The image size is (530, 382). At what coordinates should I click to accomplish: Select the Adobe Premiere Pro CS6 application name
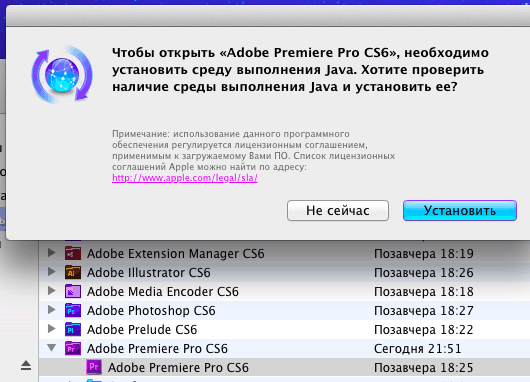(x=178, y=367)
